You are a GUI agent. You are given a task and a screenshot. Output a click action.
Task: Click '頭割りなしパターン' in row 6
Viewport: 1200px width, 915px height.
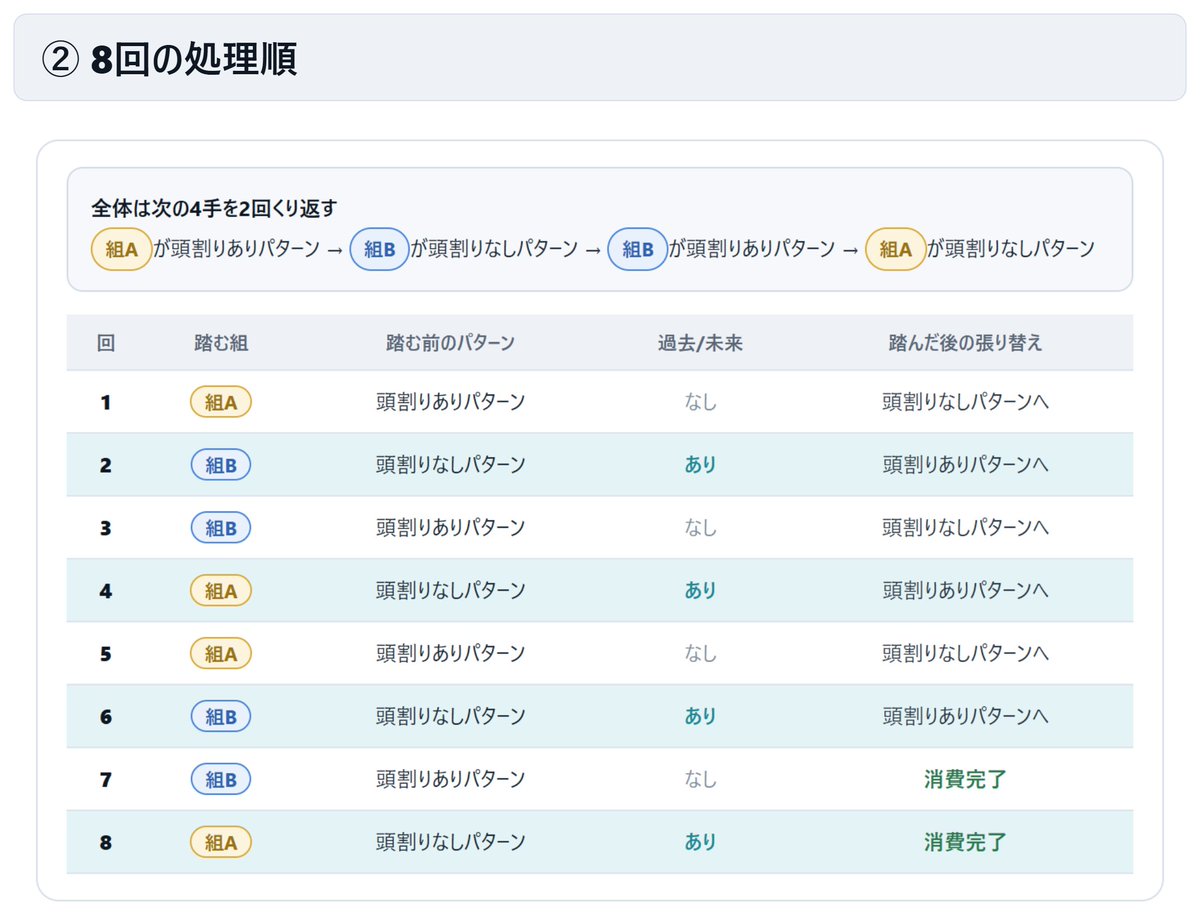450,717
